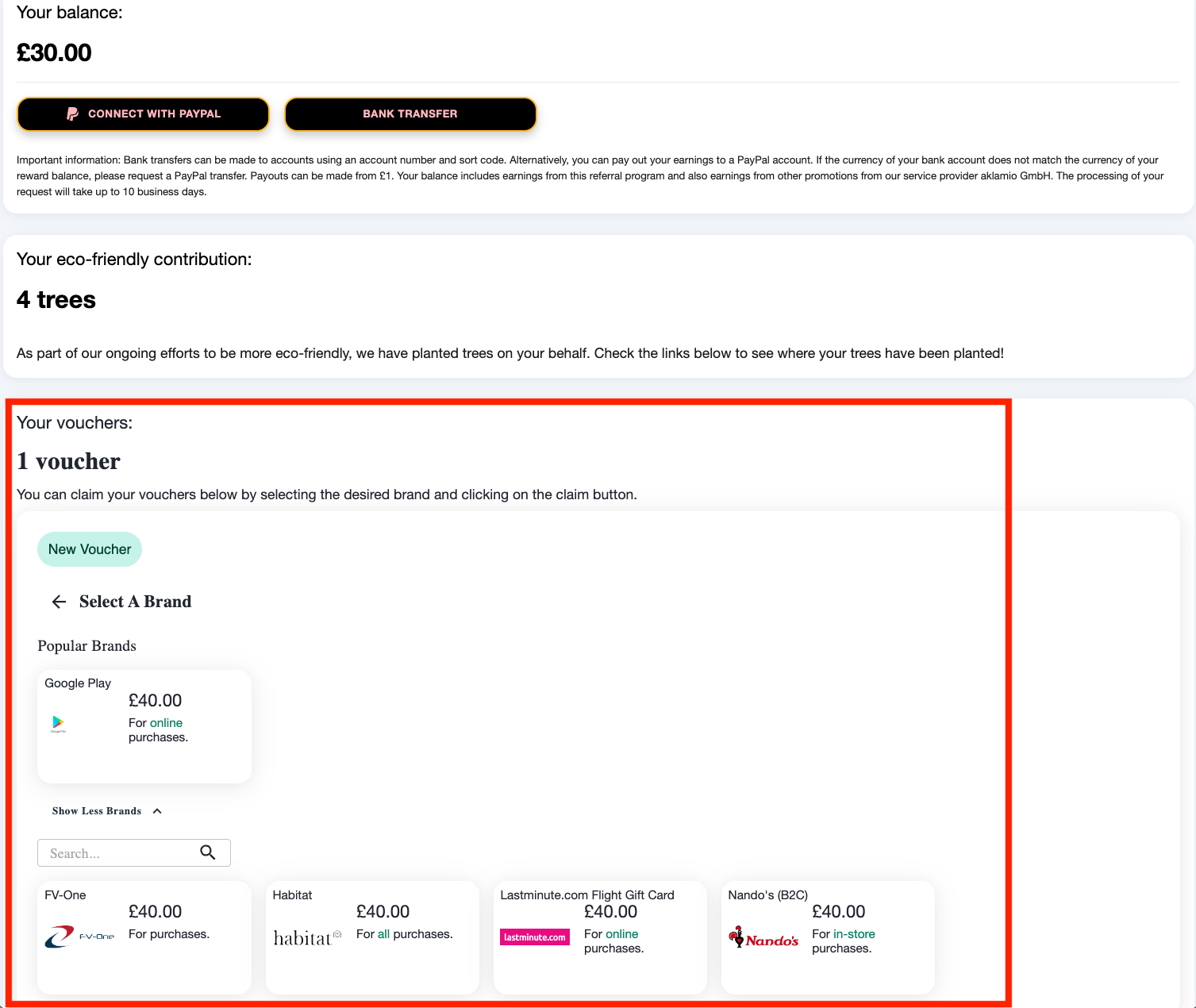Click the 'all' link on Habitat card
The width and height of the screenshot is (1196, 1008).
[x=384, y=934]
